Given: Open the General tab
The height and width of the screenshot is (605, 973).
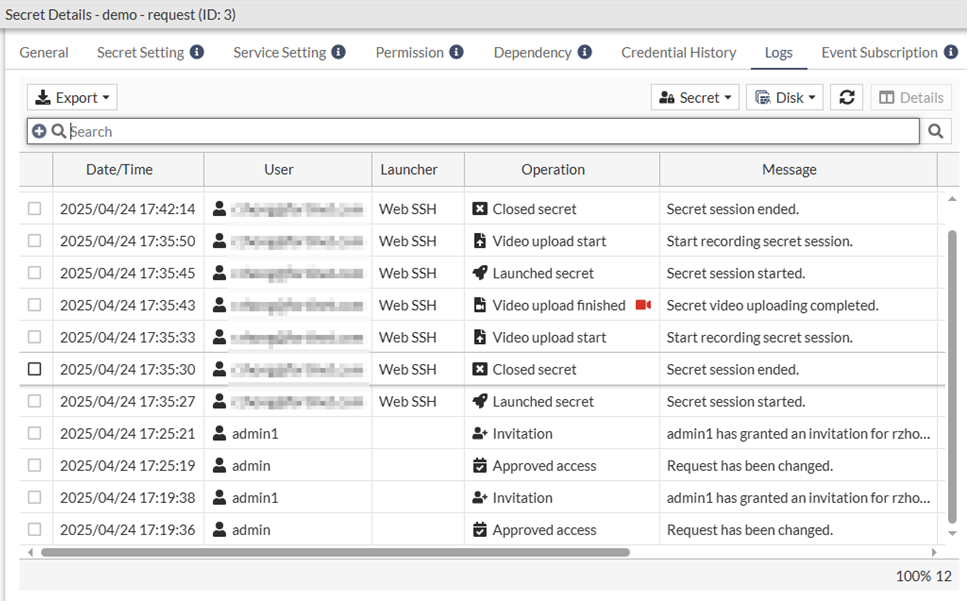Looking at the screenshot, I should coord(44,52).
